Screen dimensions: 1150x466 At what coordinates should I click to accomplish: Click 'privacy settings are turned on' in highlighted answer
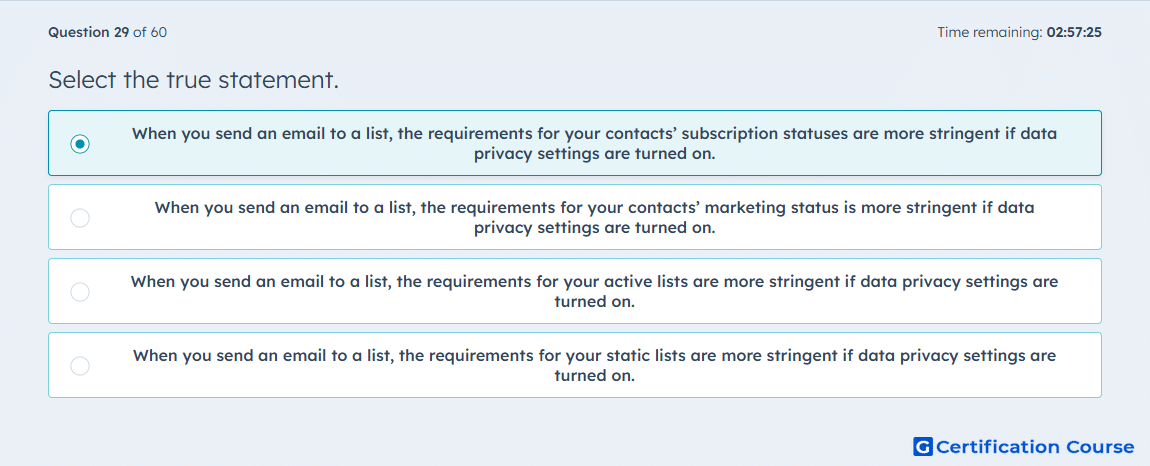click(x=594, y=155)
